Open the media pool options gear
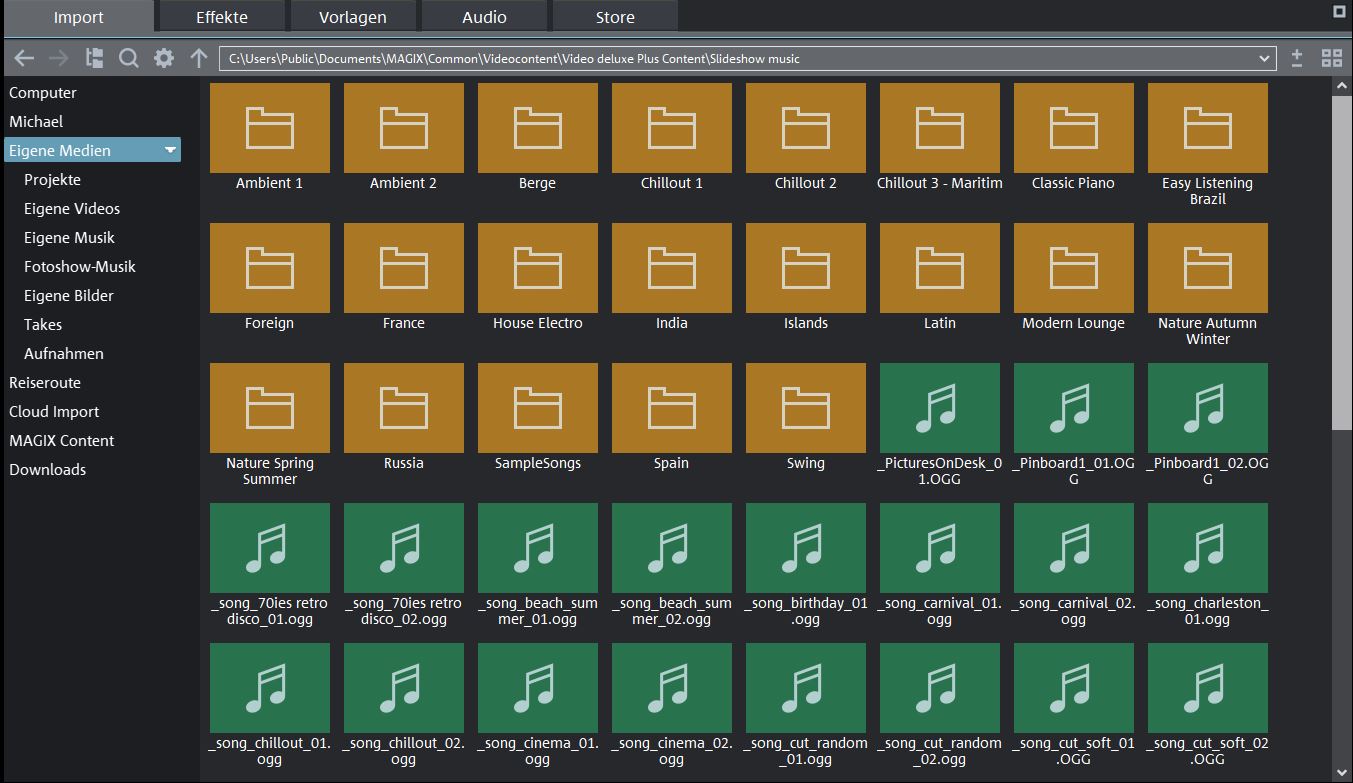 point(164,58)
